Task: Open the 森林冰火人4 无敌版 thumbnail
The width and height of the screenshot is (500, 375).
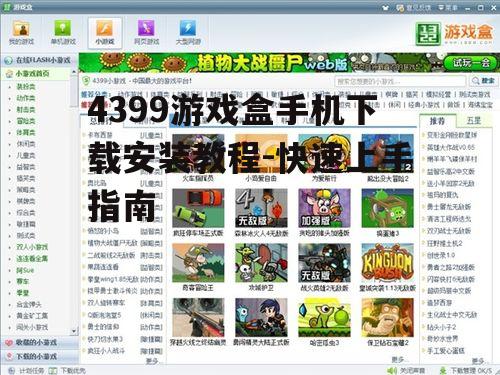Action: (x=261, y=208)
